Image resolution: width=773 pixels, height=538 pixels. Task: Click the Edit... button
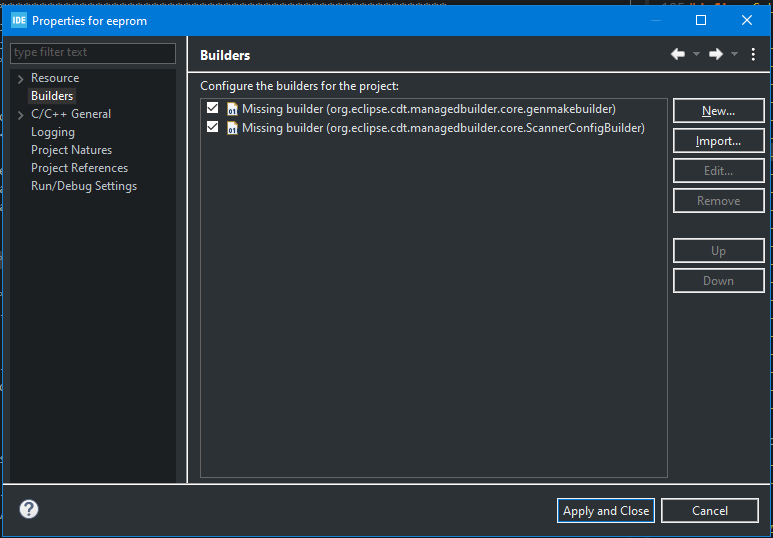(718, 171)
